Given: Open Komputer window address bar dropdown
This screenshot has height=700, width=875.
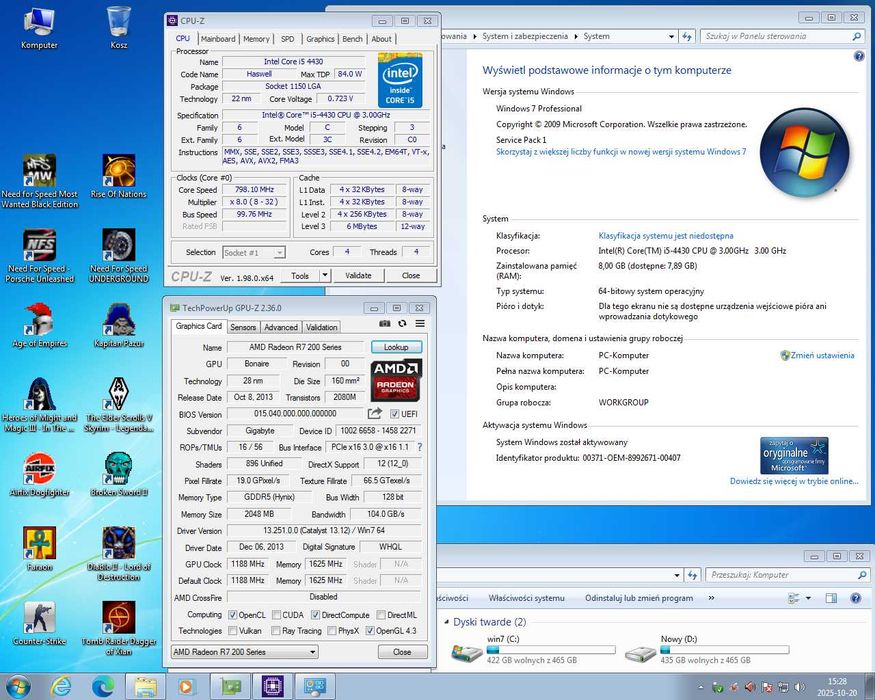Looking at the screenshot, I should click(x=677, y=574).
